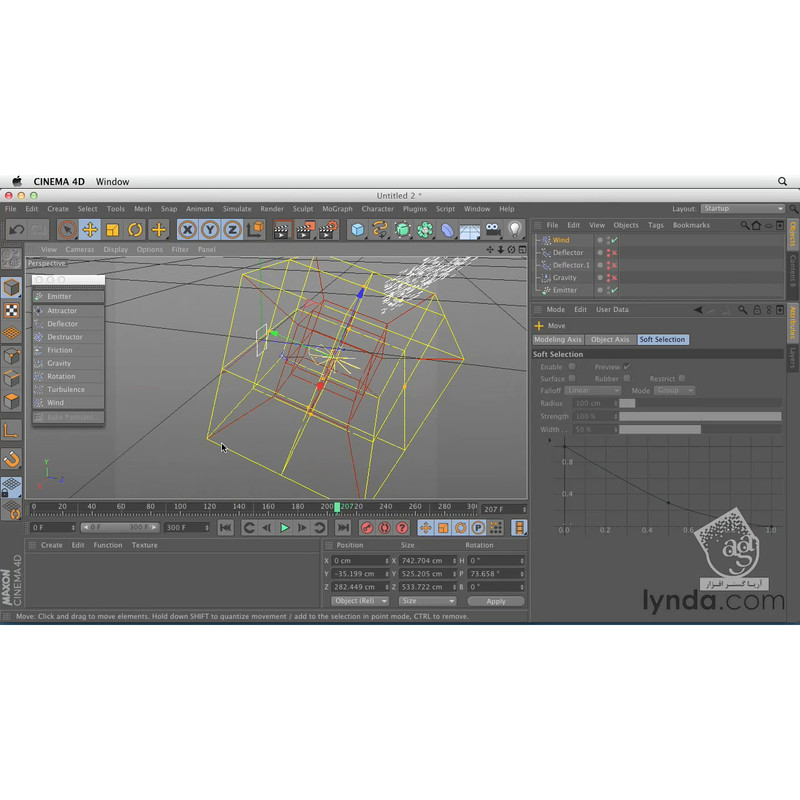
Task: Open Edit Render Settings icon
Action: pos(328,230)
